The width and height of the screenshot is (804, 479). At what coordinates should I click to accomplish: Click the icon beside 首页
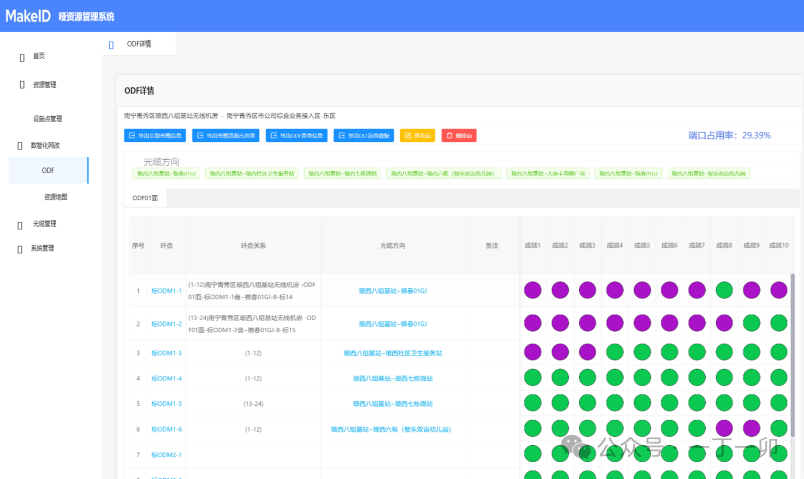(x=22, y=57)
